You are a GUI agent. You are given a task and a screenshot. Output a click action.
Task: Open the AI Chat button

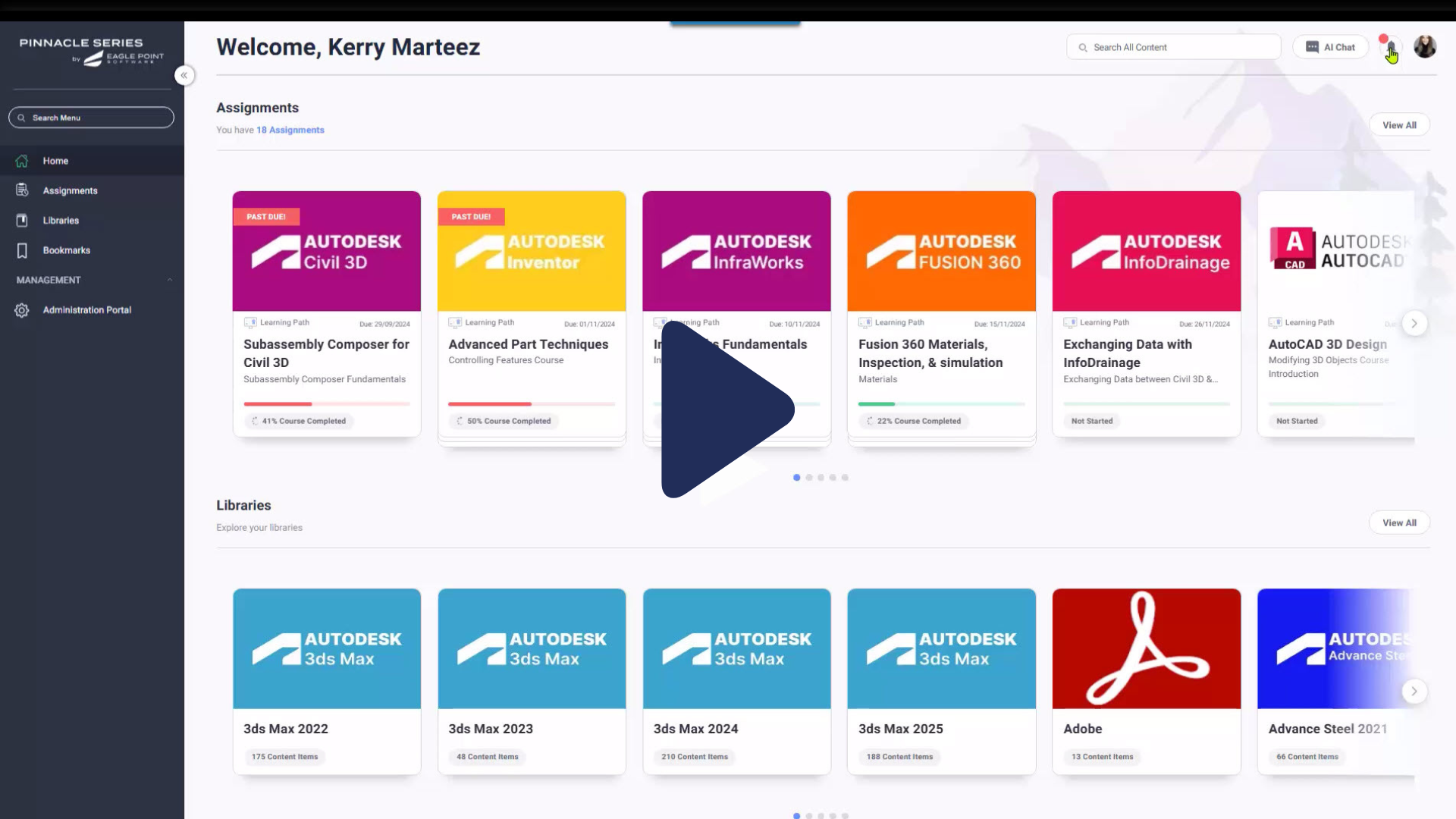pyautogui.click(x=1330, y=47)
